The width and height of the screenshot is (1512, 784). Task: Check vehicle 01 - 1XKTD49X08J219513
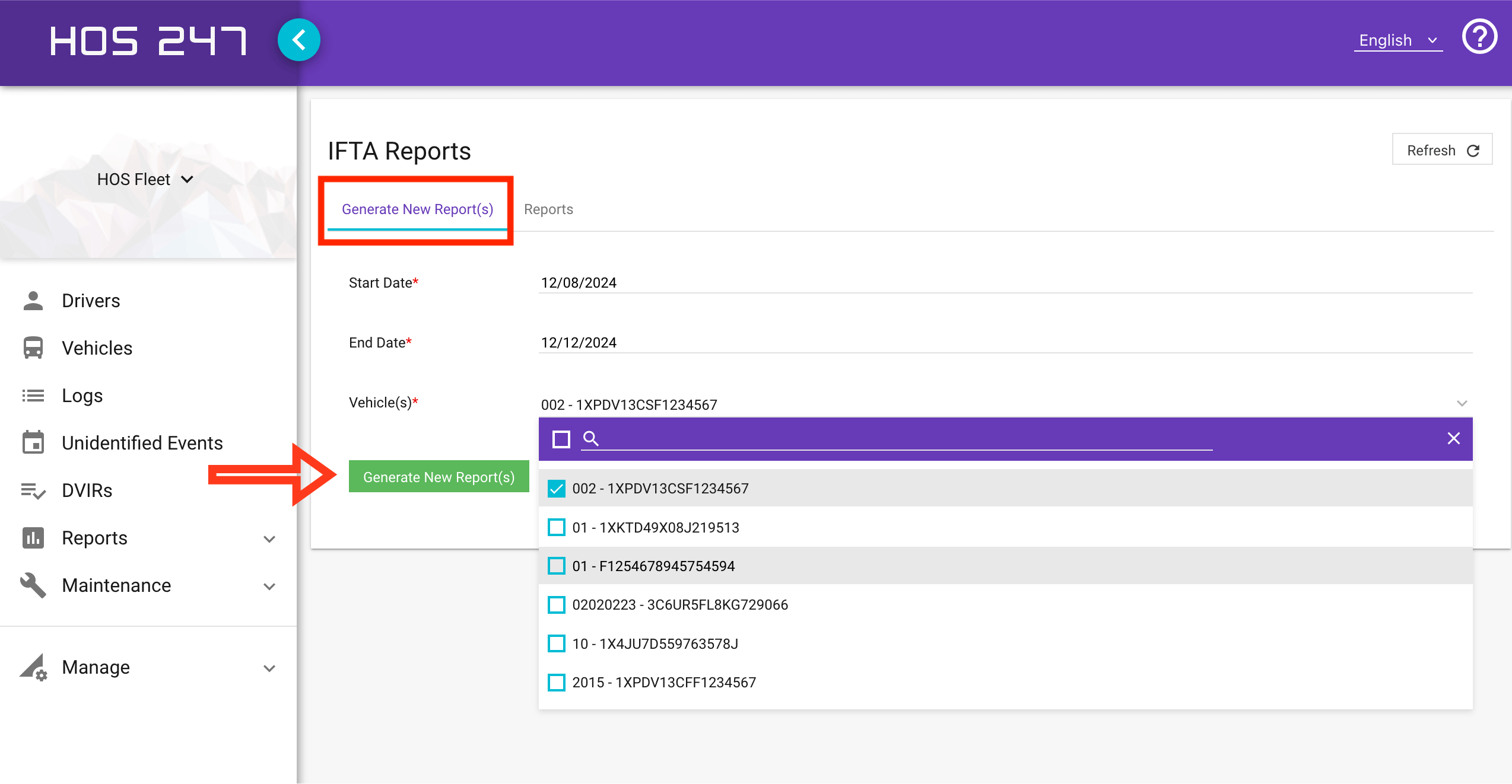coord(557,527)
